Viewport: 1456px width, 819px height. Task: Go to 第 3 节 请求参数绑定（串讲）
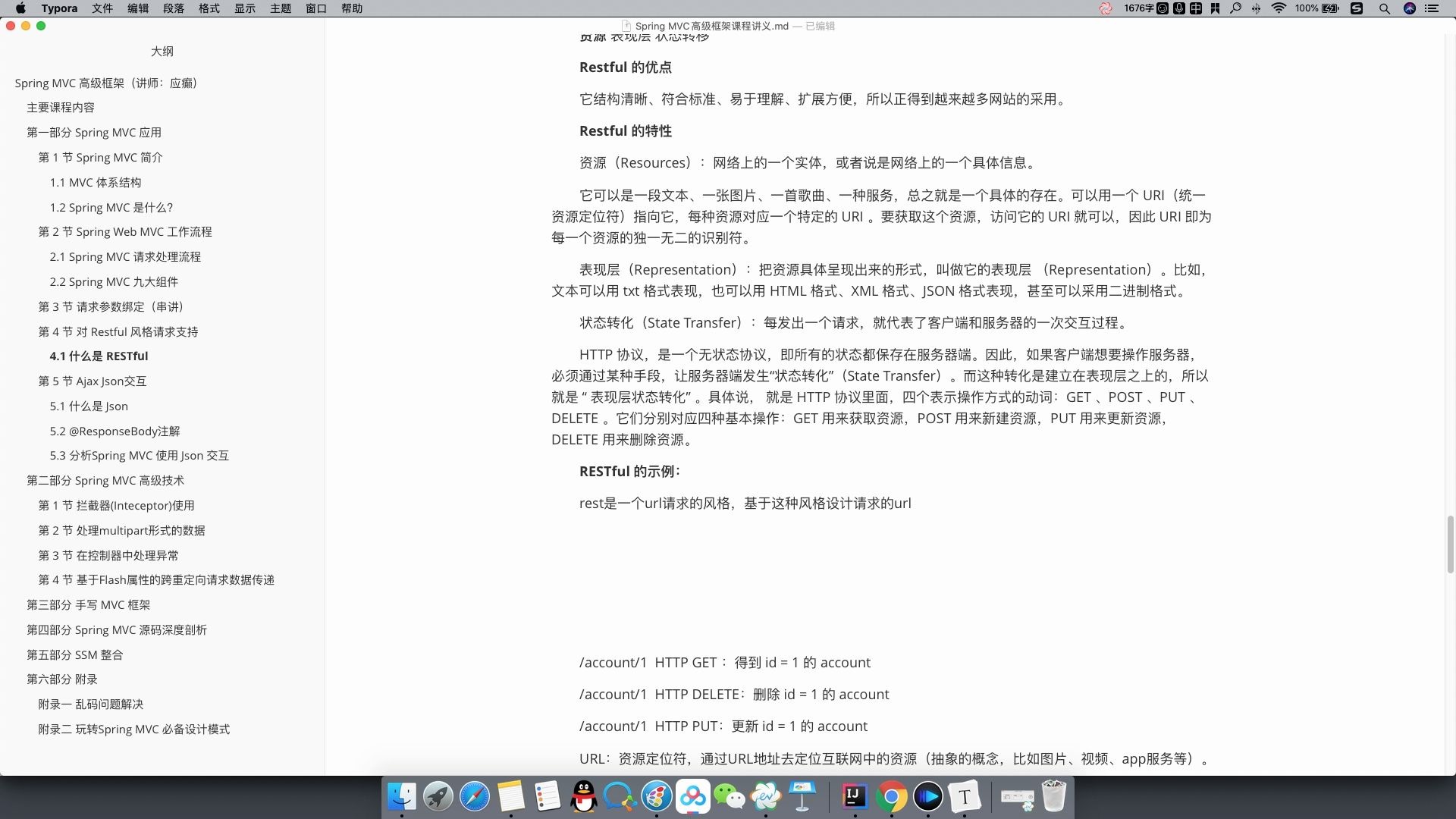point(112,307)
